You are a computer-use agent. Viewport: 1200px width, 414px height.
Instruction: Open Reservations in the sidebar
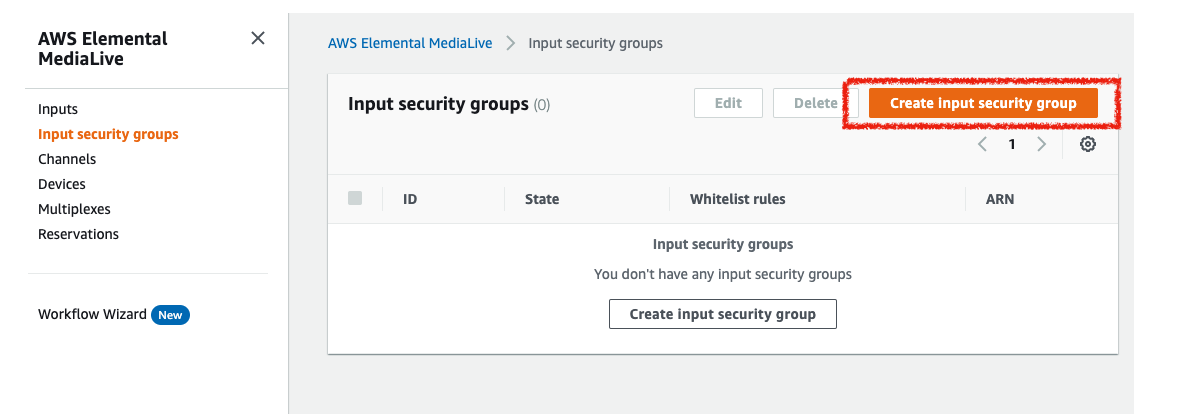coord(78,234)
